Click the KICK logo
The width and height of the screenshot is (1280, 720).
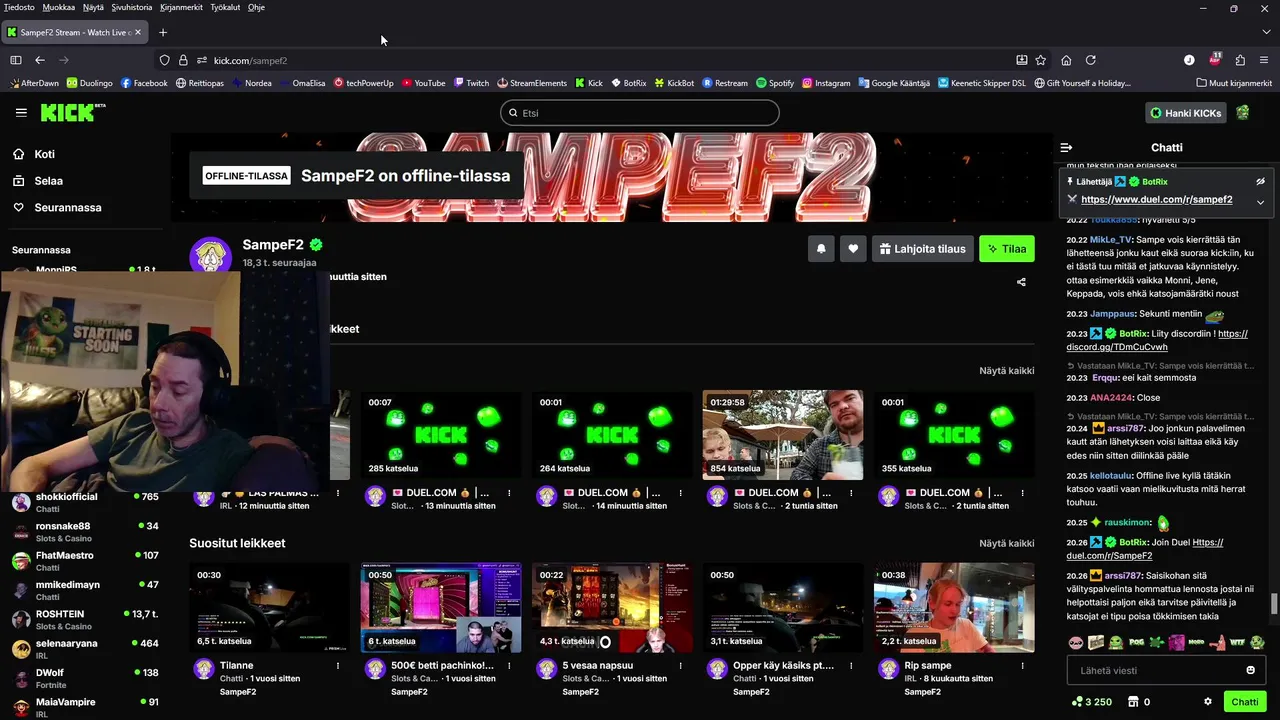(x=73, y=112)
